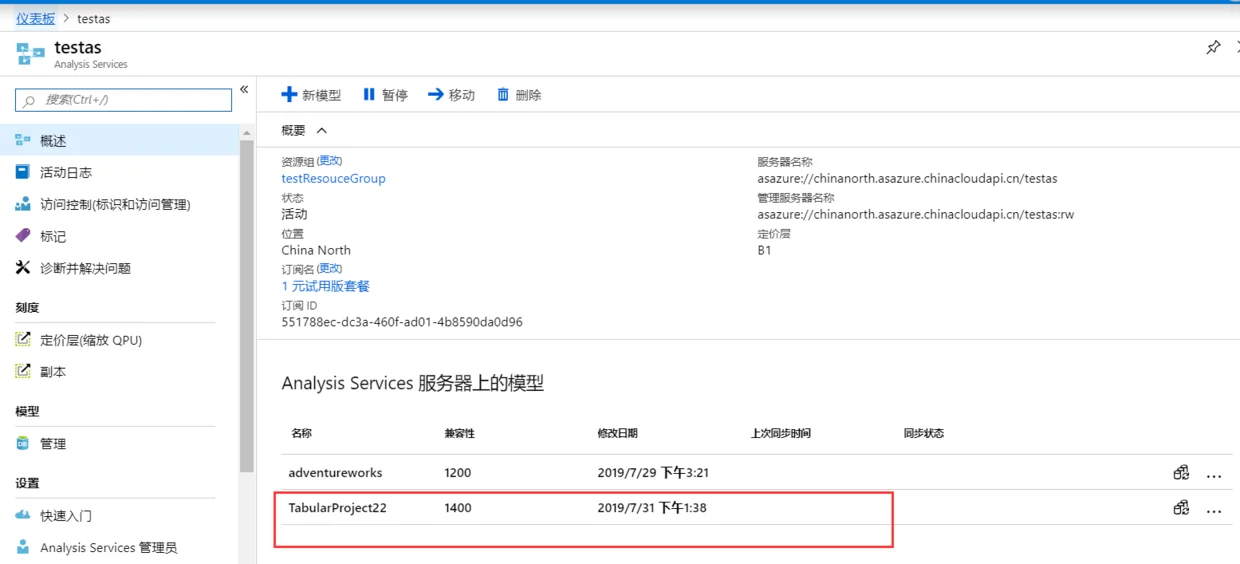
Task: Click the sidebar scrollbar up arrow
Action: tap(246, 132)
